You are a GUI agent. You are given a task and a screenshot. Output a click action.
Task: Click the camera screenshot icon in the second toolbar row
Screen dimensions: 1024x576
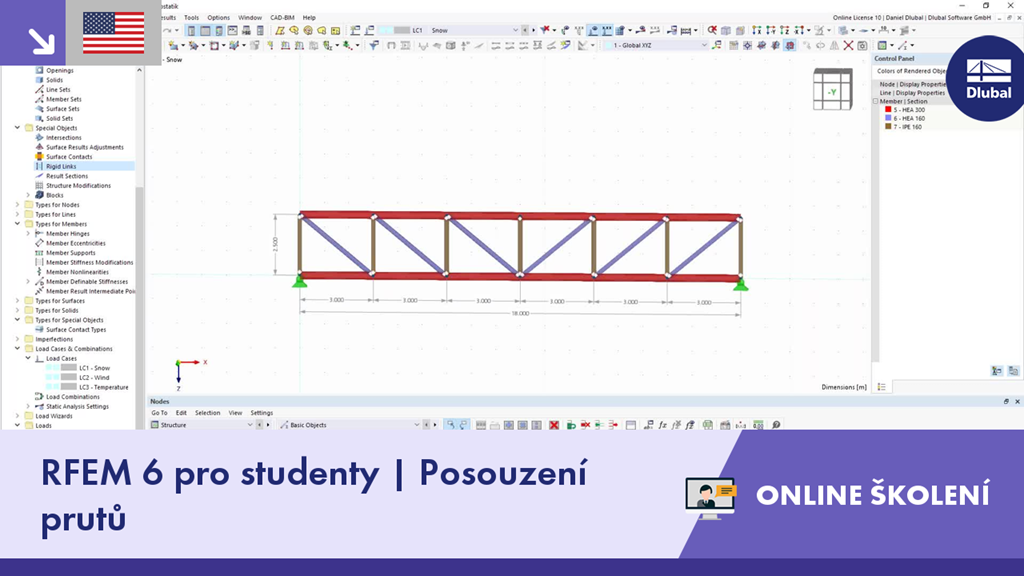pyautogui.click(x=862, y=45)
